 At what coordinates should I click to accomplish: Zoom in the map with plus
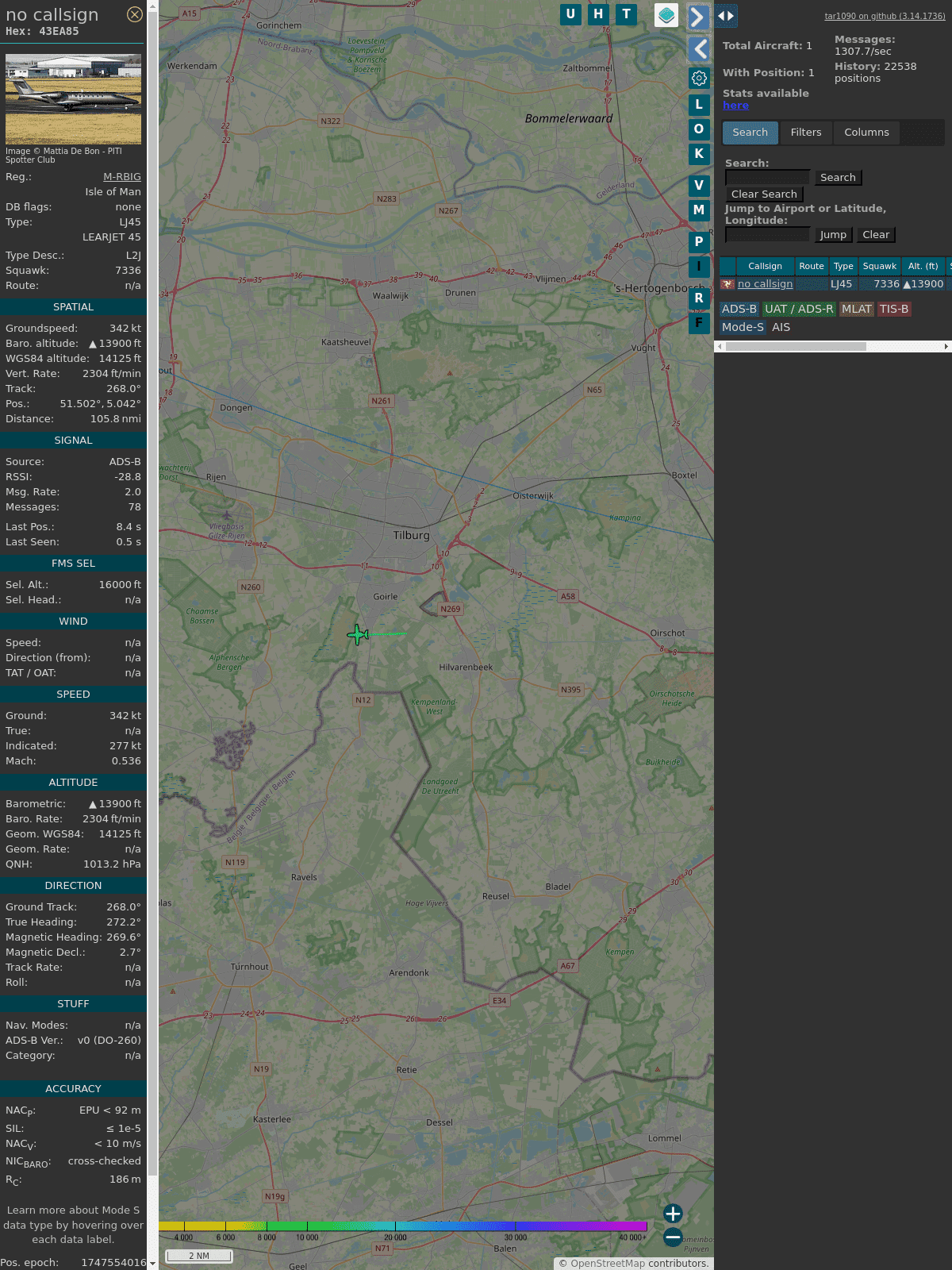coord(673,1213)
